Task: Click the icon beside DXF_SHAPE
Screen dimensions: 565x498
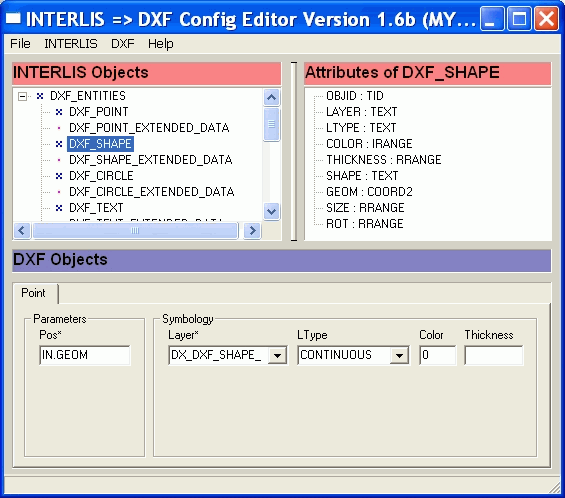Action: tap(59, 144)
